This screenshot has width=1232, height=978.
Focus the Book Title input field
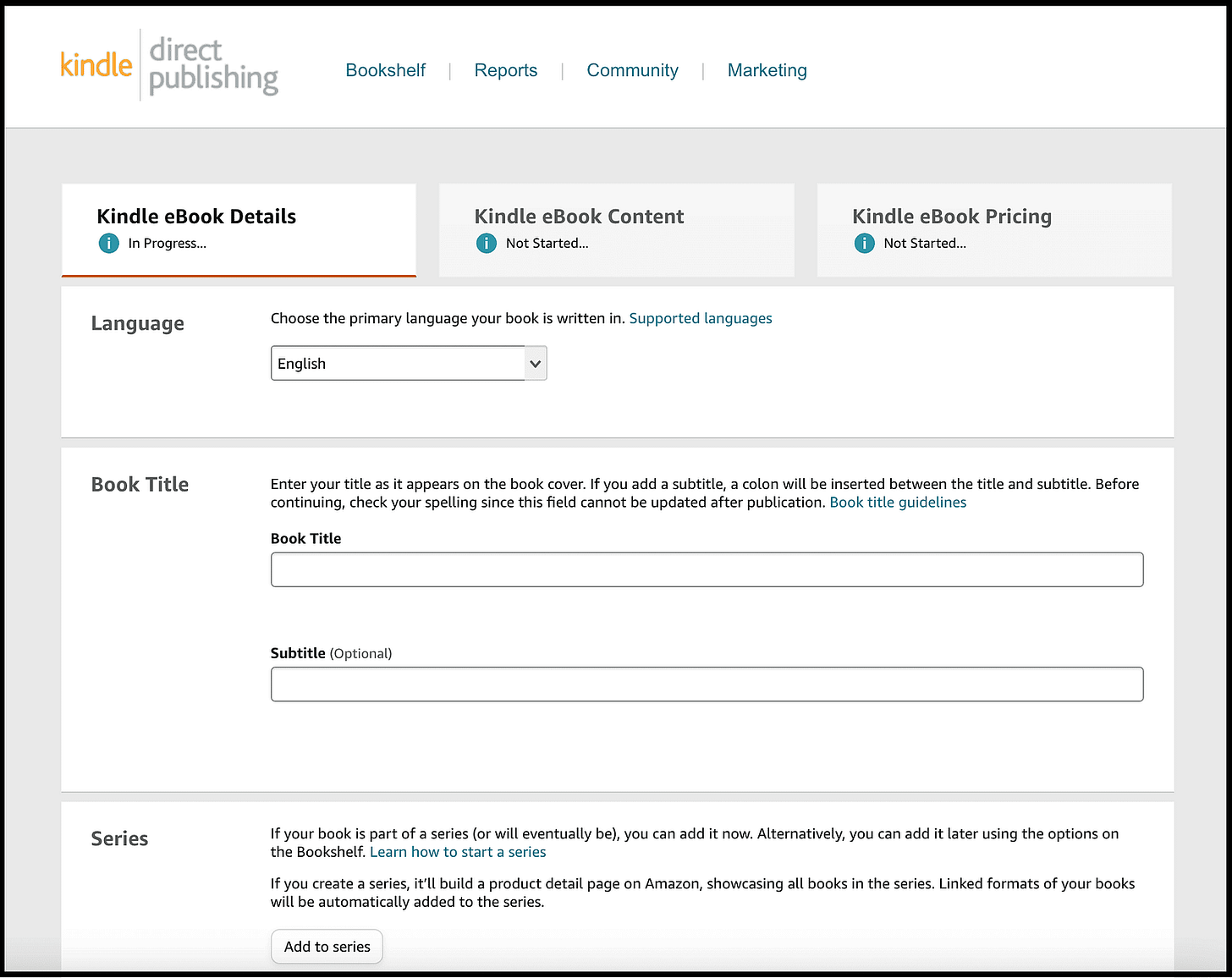707,569
